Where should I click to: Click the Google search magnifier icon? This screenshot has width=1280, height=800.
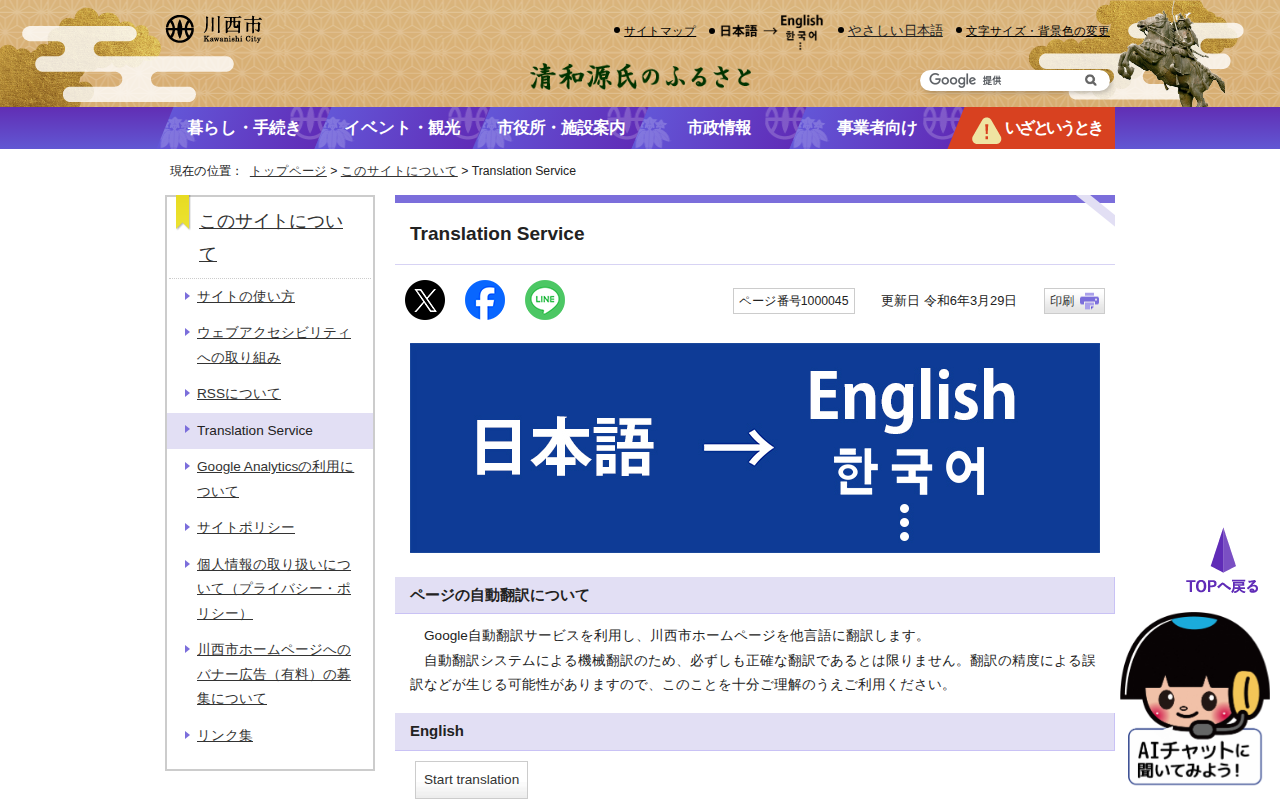(1090, 80)
